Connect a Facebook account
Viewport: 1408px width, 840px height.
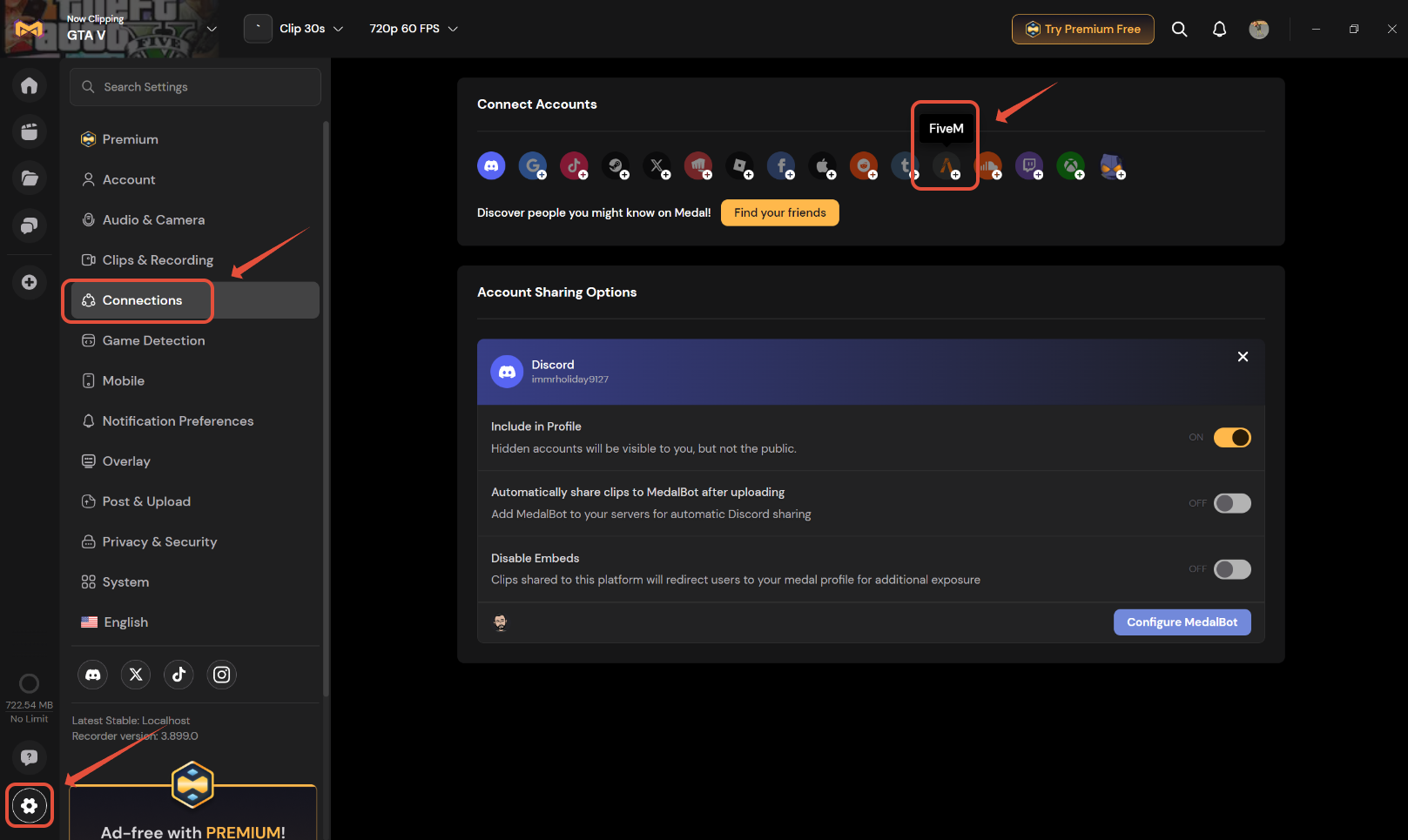[x=781, y=165]
